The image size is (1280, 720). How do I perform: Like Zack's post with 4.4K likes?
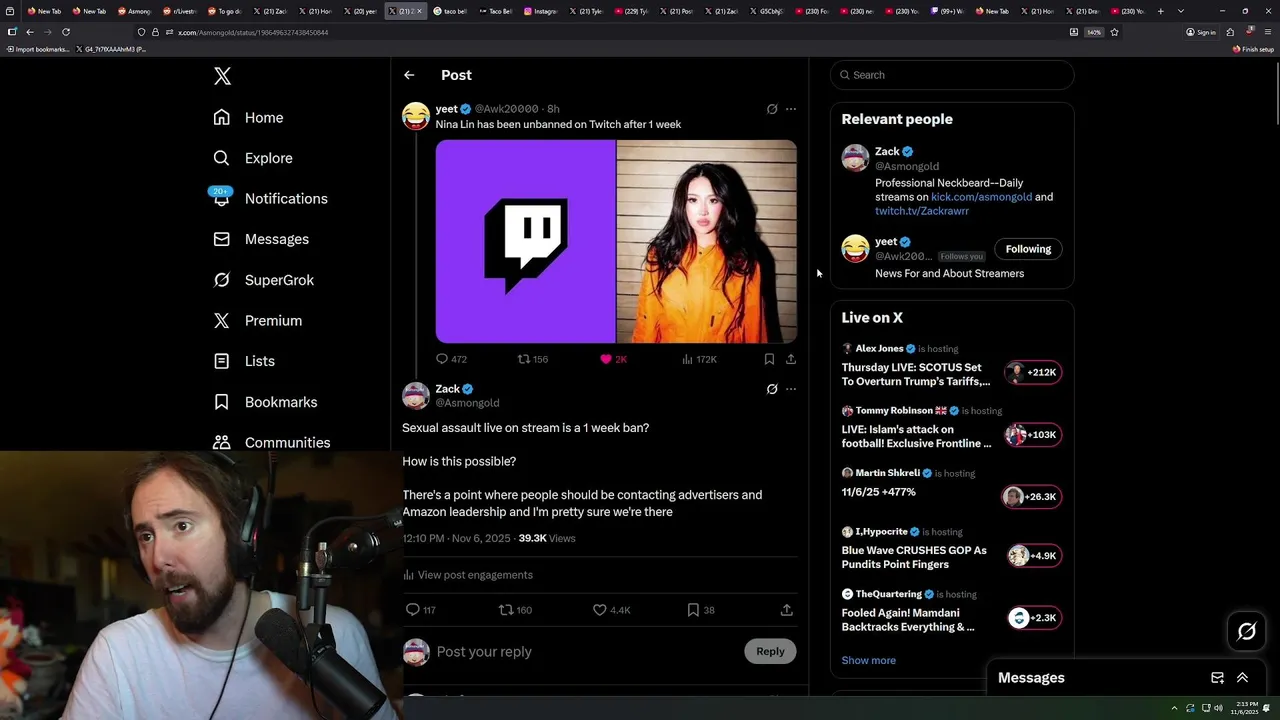coord(611,610)
